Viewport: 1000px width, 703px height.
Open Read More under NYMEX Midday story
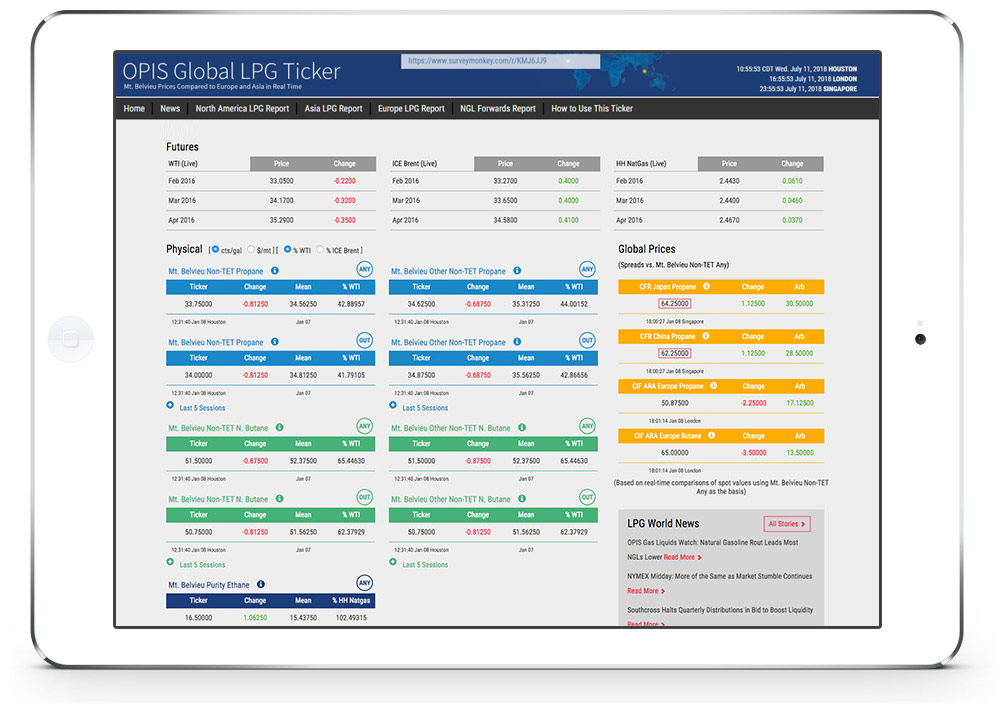point(643,591)
